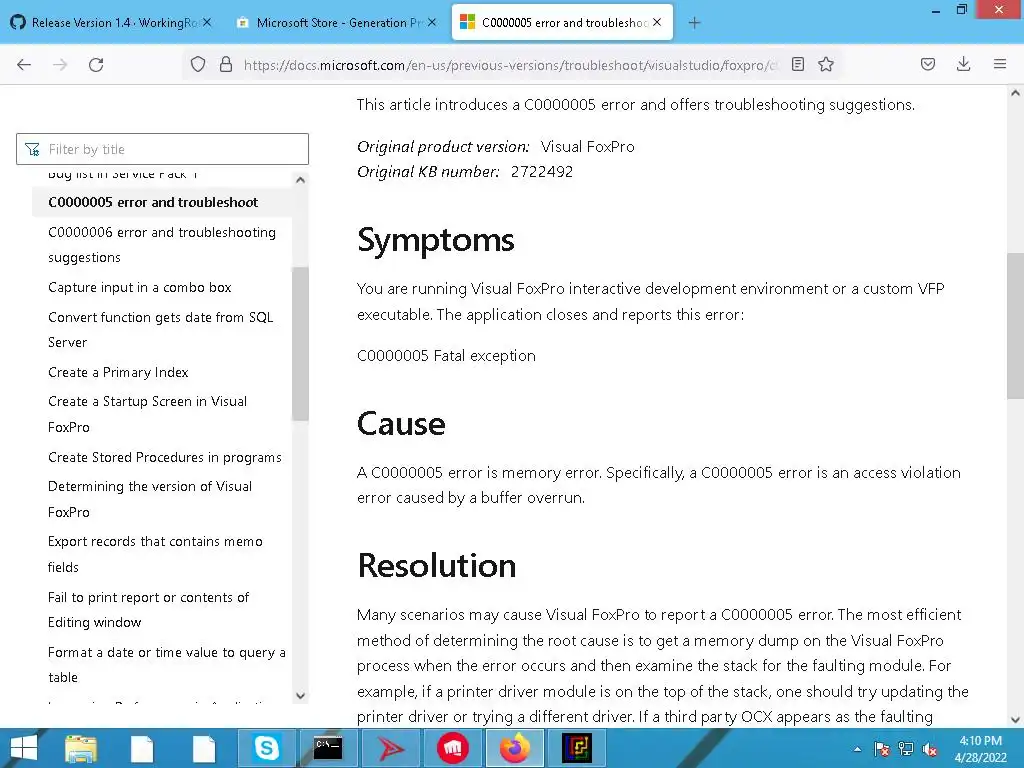Click the Cause heading
Image resolution: width=1024 pixels, height=768 pixels.
[x=401, y=424]
